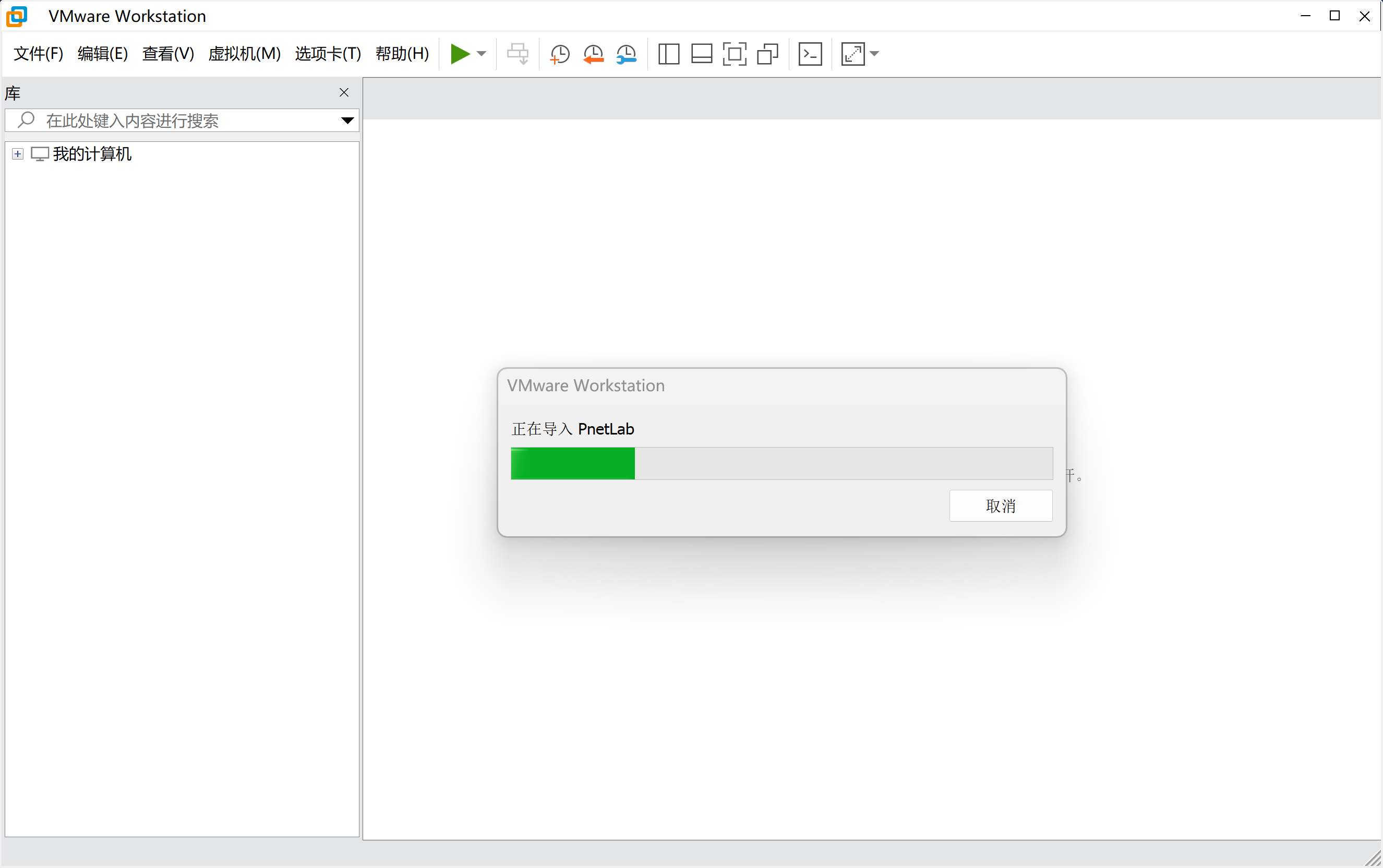Minimize the VMware Workstation window
Screen dimensions: 1383x868
[1305, 16]
